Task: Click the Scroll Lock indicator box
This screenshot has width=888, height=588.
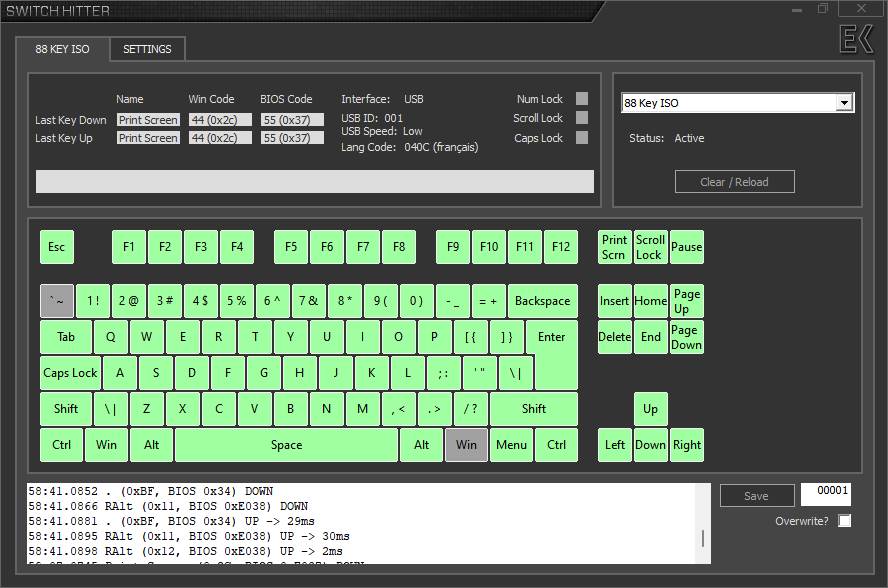Action: tap(582, 118)
